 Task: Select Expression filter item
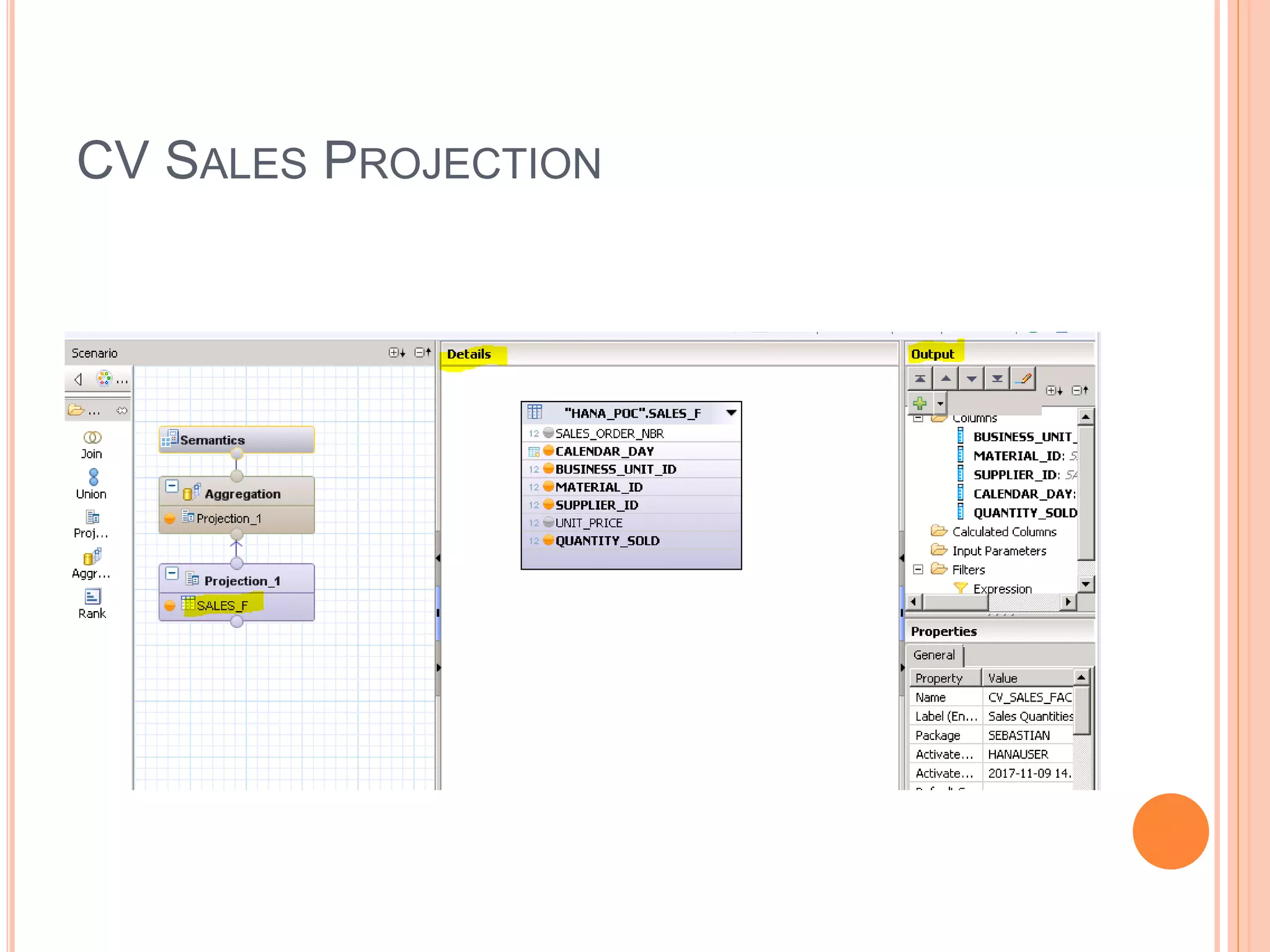(992, 588)
